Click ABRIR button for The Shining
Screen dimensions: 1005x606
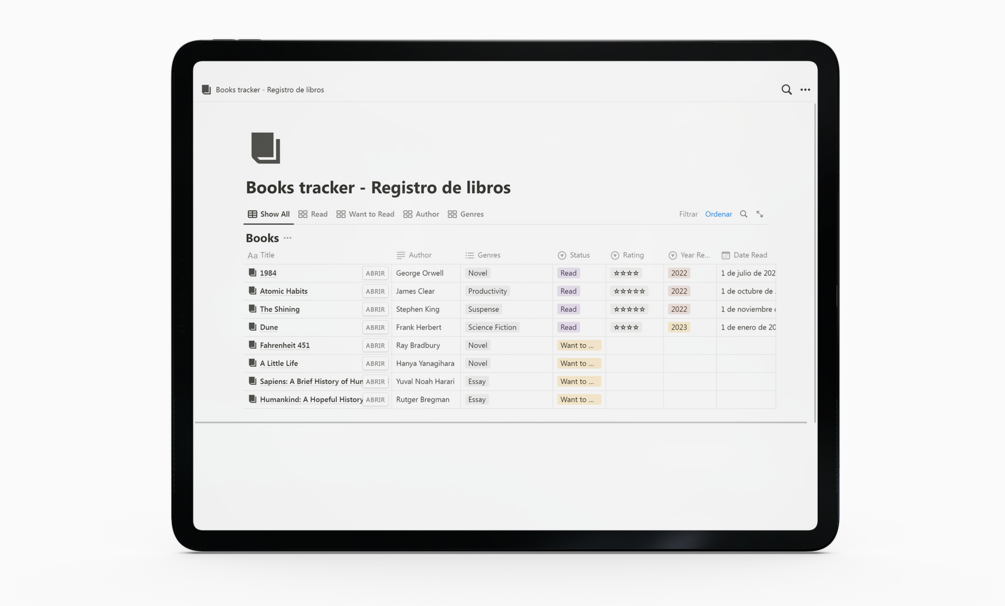point(375,309)
